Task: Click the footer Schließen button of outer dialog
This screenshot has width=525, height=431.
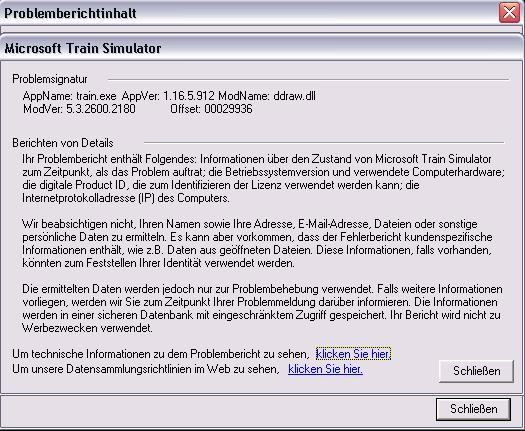Action: pyautogui.click(x=473, y=409)
